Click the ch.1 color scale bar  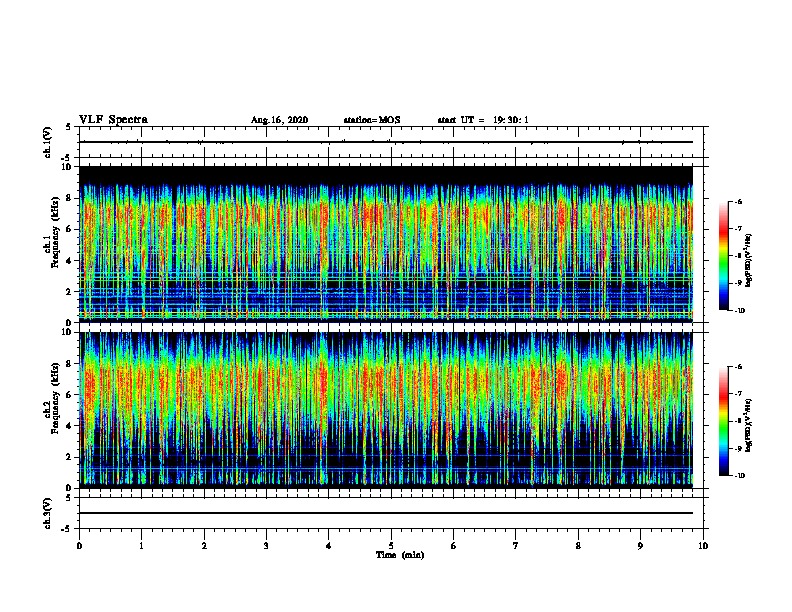(723, 256)
